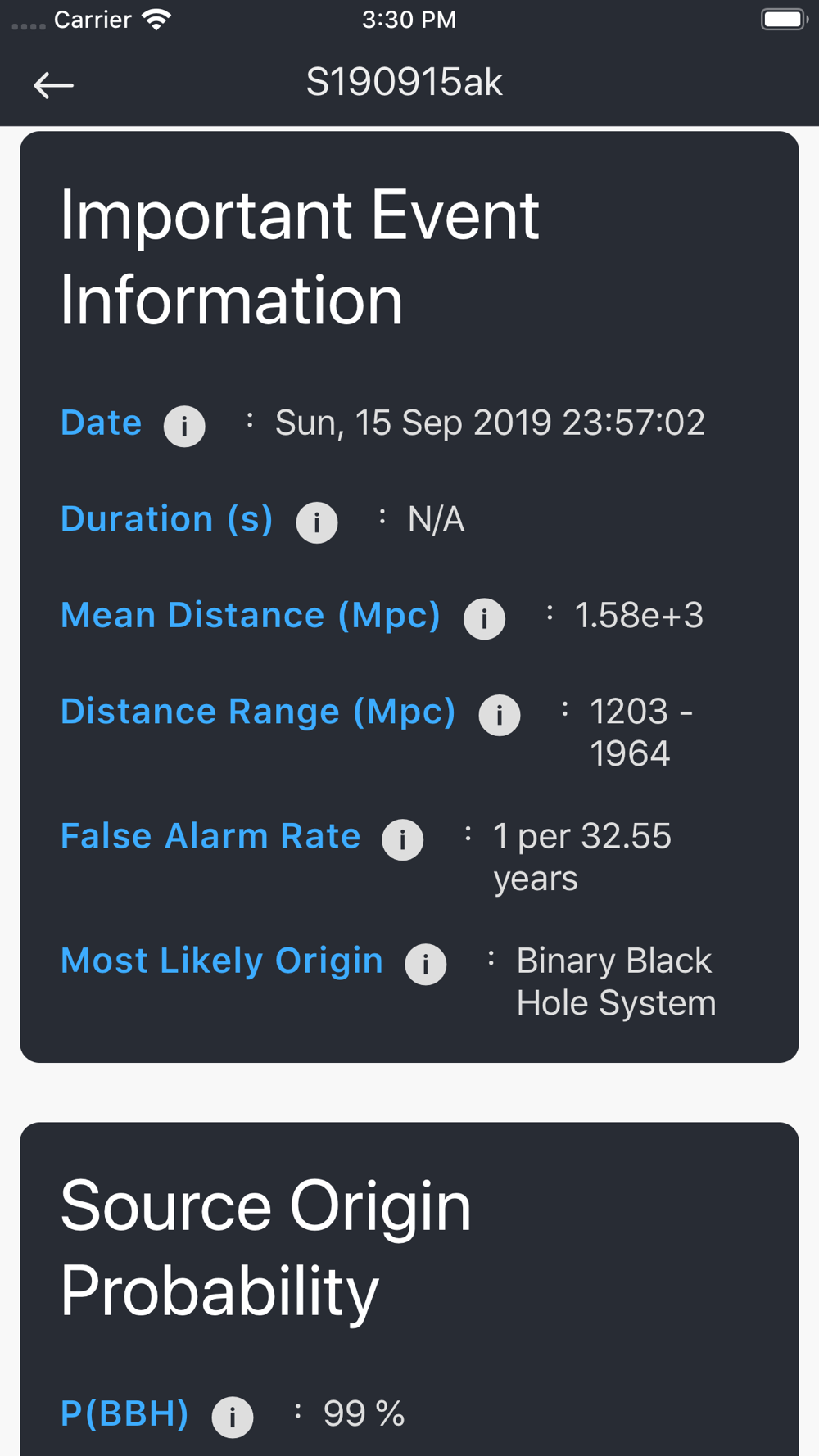This screenshot has height=1456, width=819.
Task: Show info for Mean Distance (Mpc)
Action: click(484, 618)
